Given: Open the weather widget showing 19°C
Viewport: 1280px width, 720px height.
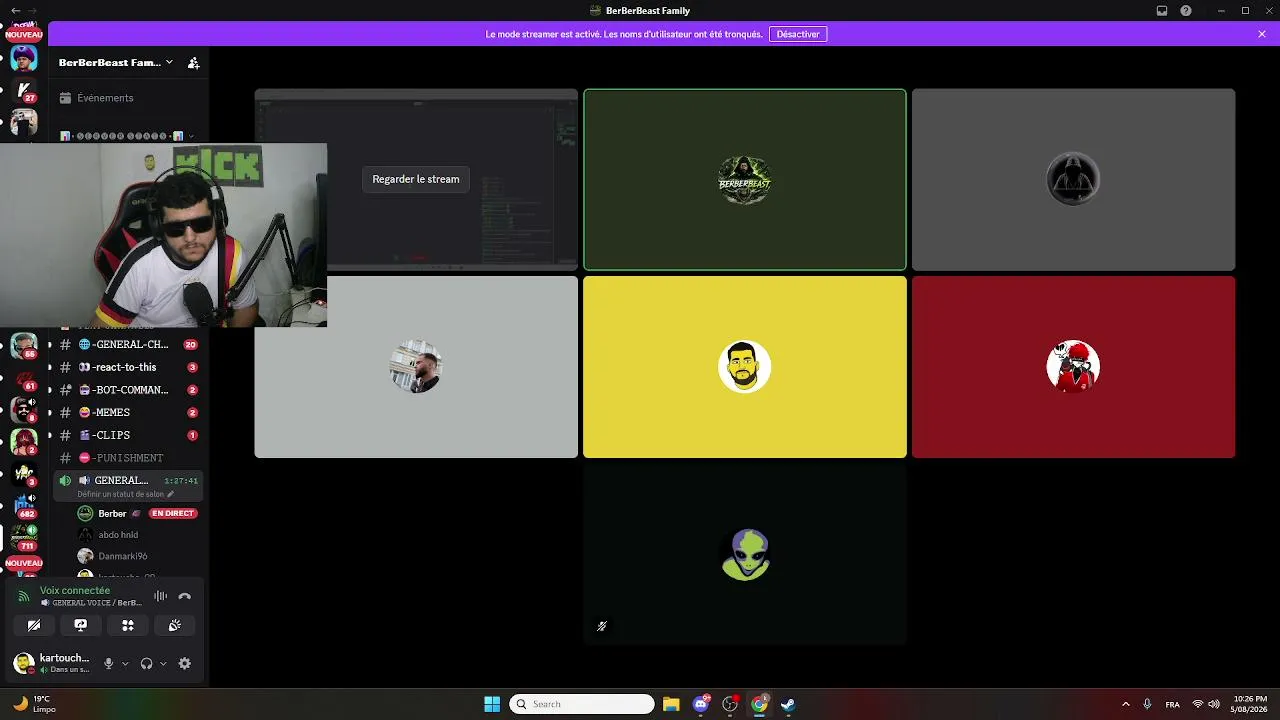Looking at the screenshot, I should [32, 704].
